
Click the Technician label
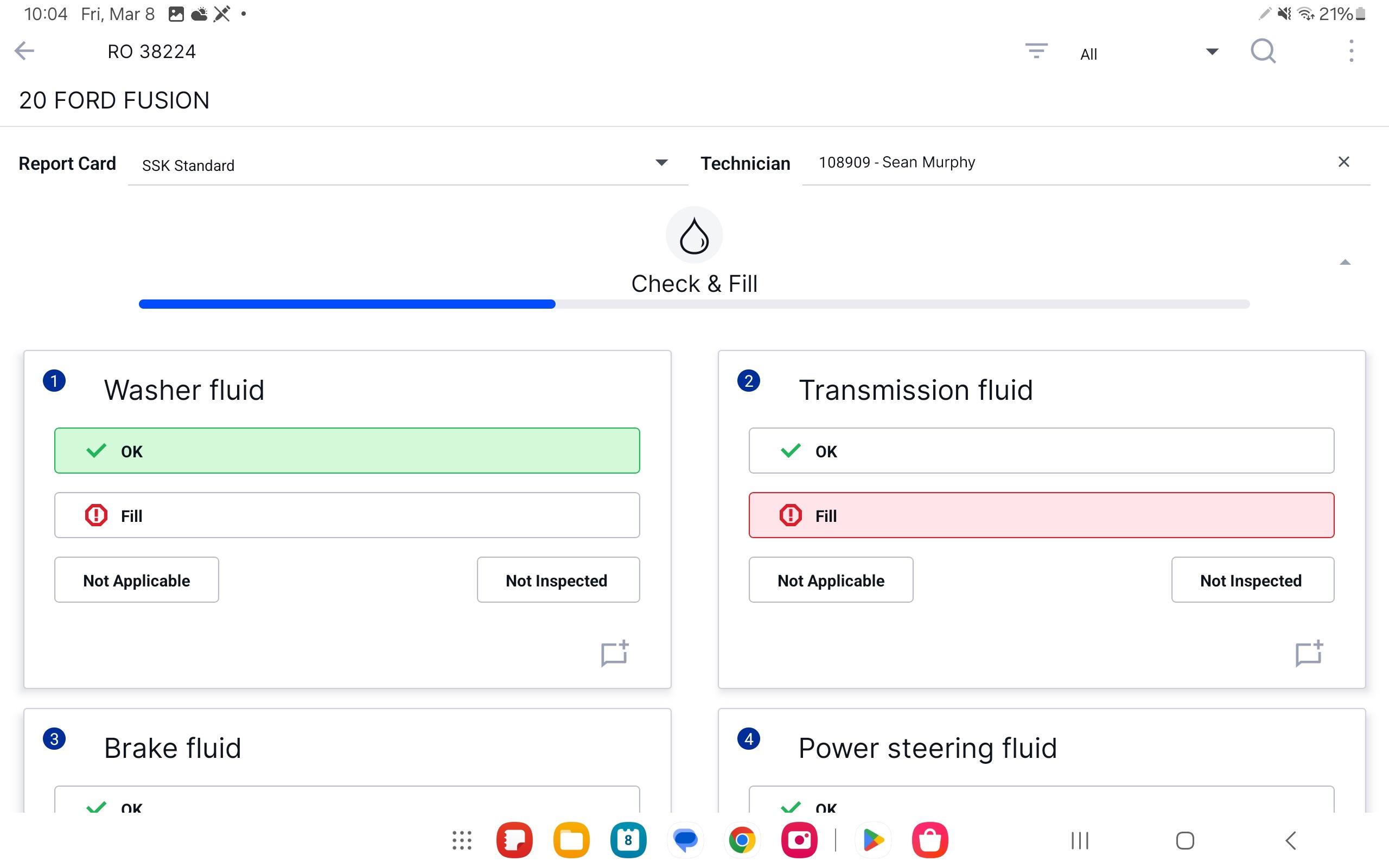(x=745, y=164)
